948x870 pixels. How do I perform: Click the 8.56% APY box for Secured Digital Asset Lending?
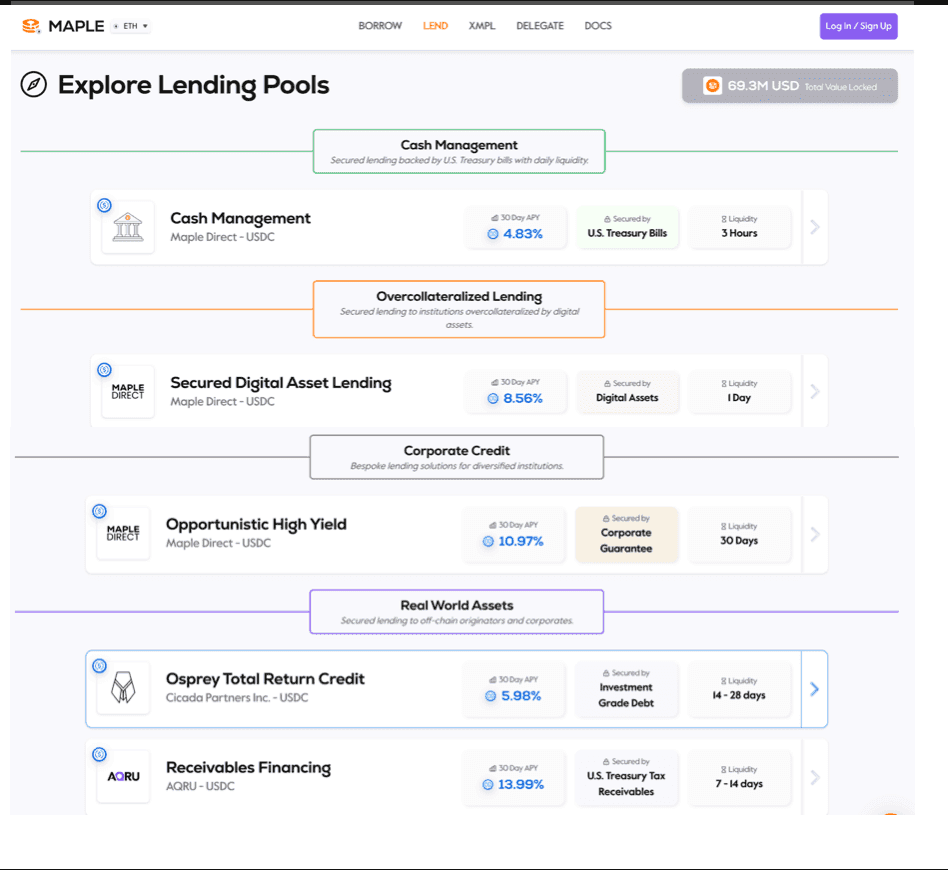click(x=516, y=391)
